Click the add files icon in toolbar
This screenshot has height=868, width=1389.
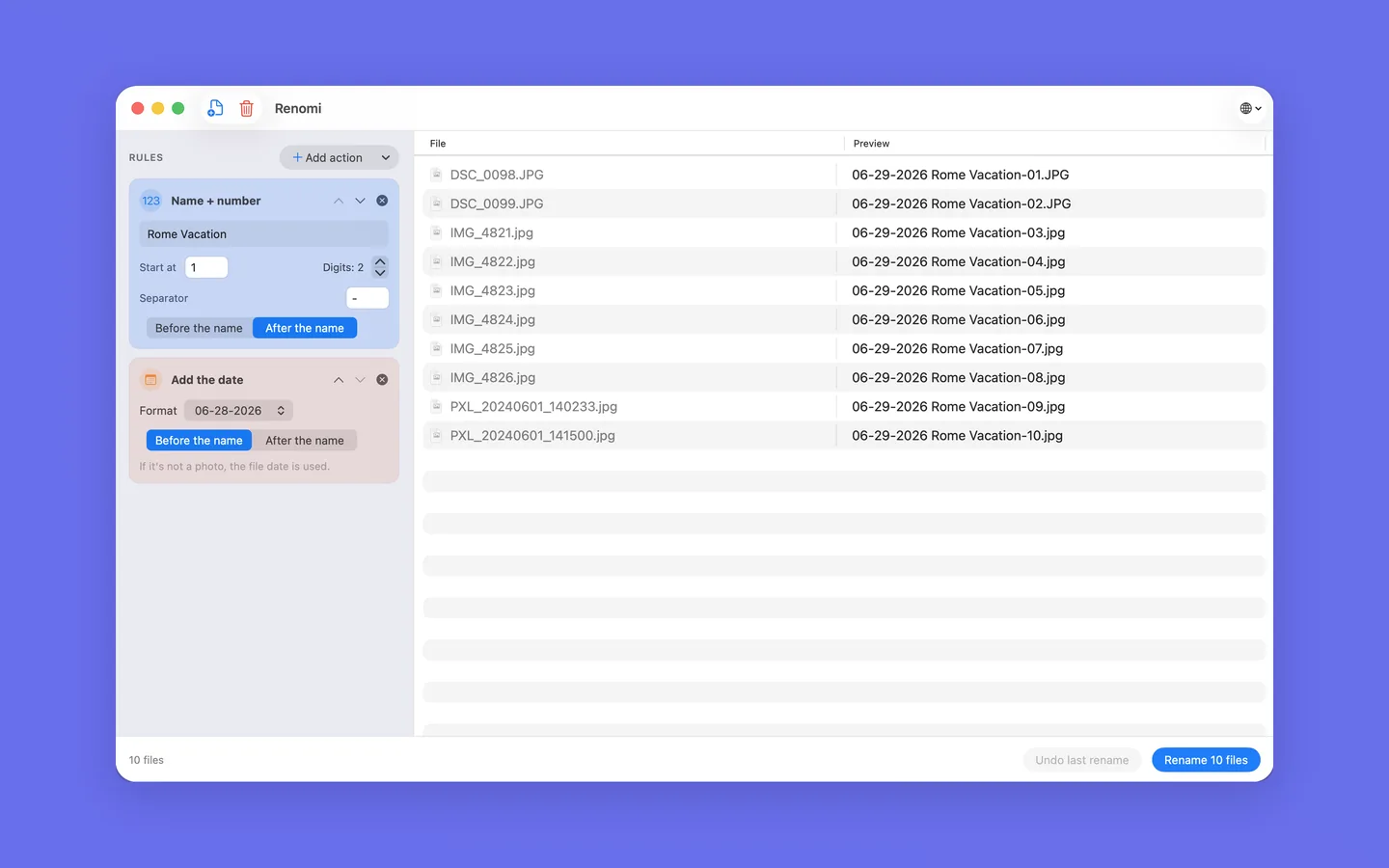pos(215,108)
